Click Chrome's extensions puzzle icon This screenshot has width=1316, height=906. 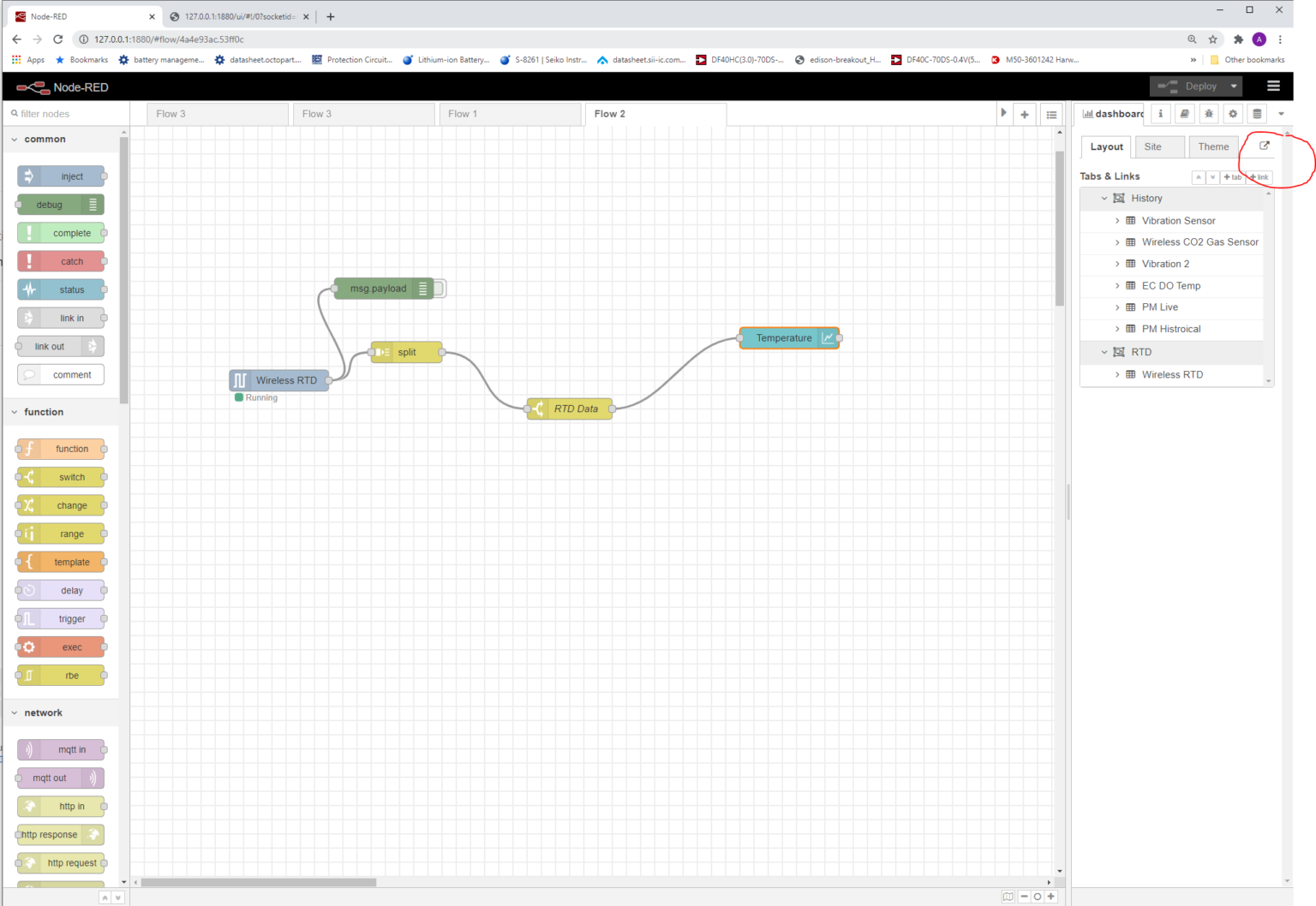(1238, 39)
